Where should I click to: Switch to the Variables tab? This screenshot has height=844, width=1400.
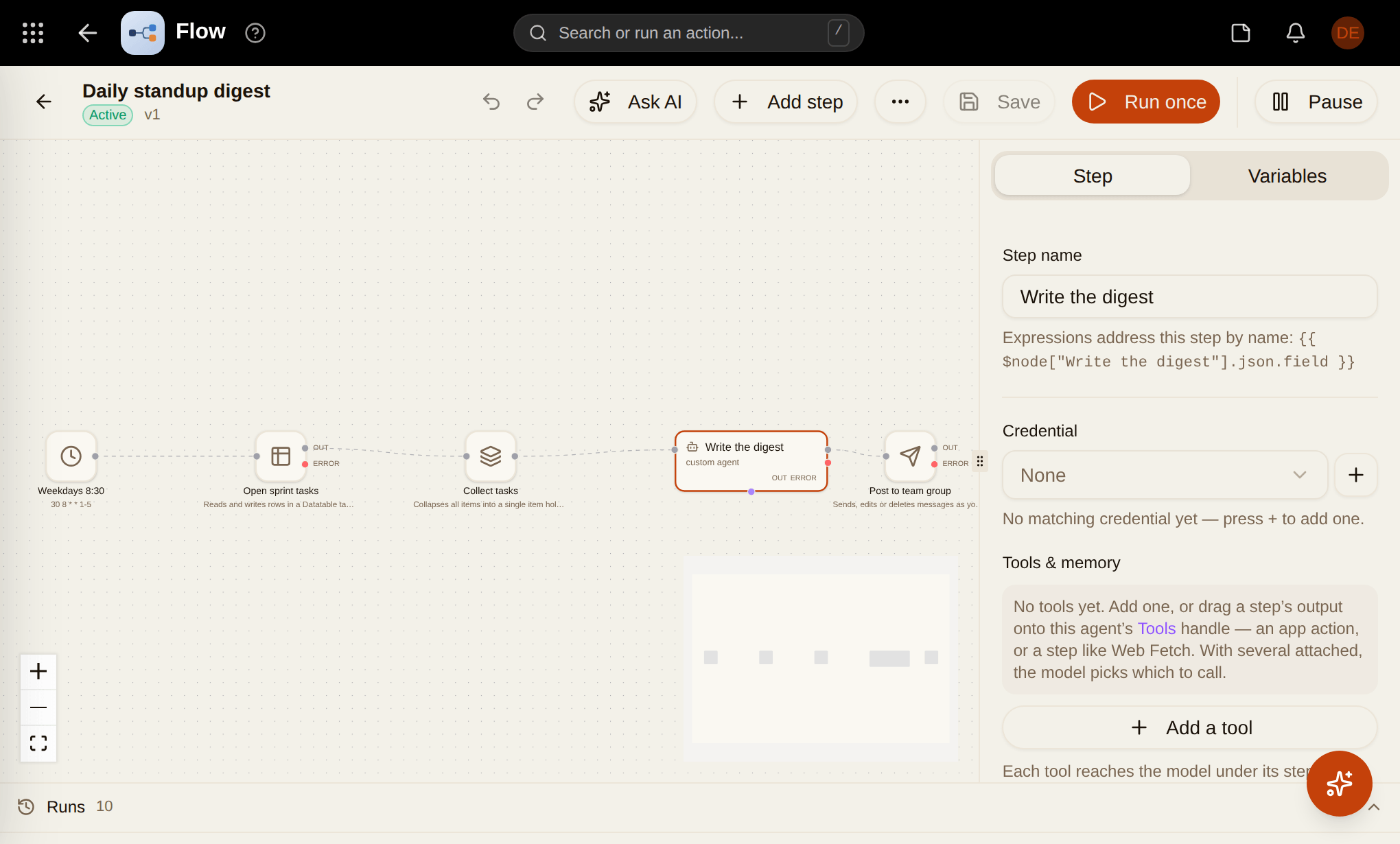coord(1287,176)
